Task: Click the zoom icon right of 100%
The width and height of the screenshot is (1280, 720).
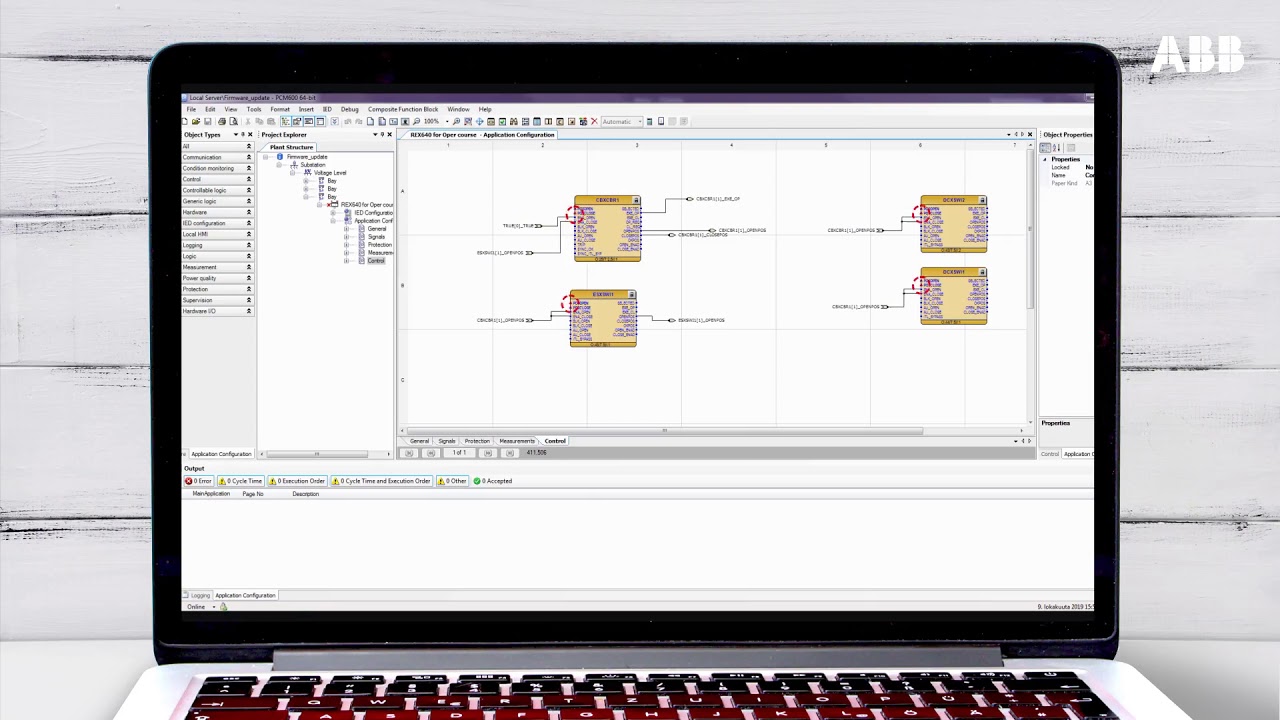Action: click(x=456, y=121)
